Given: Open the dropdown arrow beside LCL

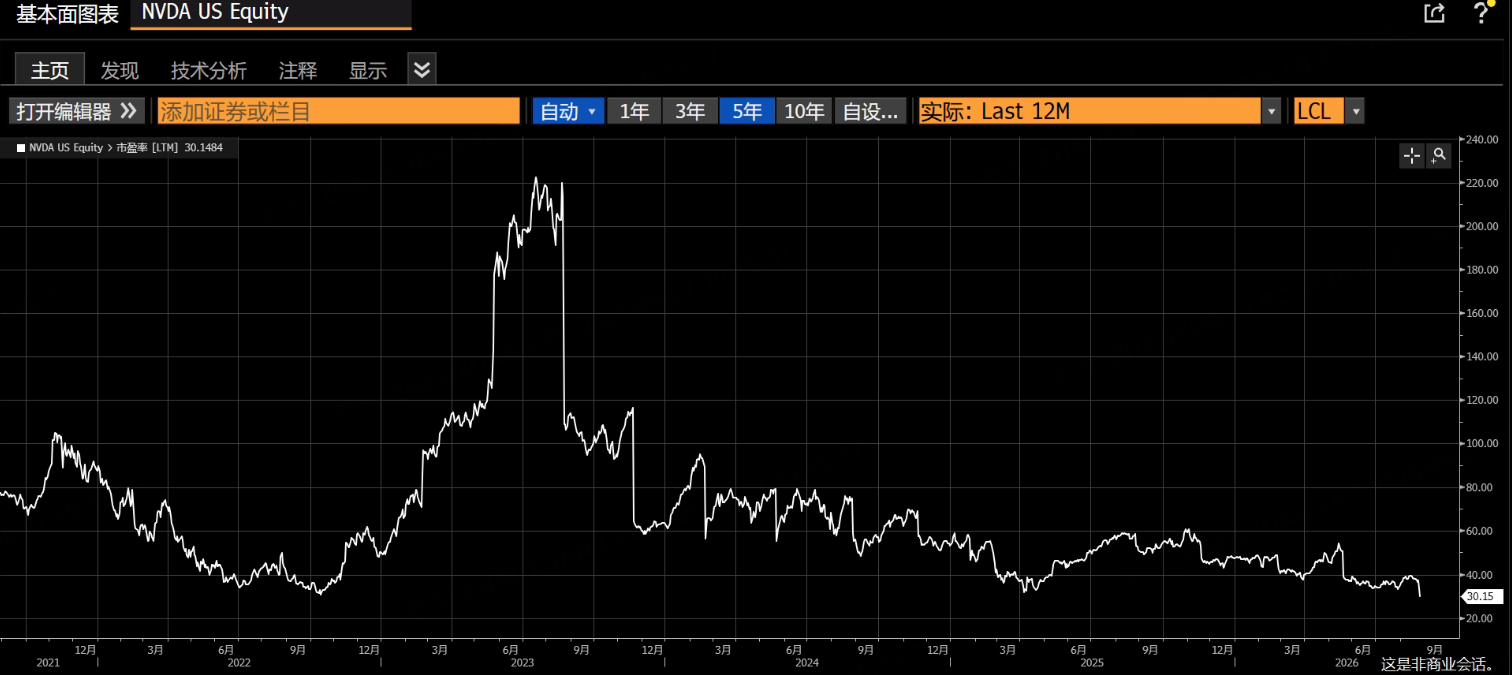Looking at the screenshot, I should 1355,111.
